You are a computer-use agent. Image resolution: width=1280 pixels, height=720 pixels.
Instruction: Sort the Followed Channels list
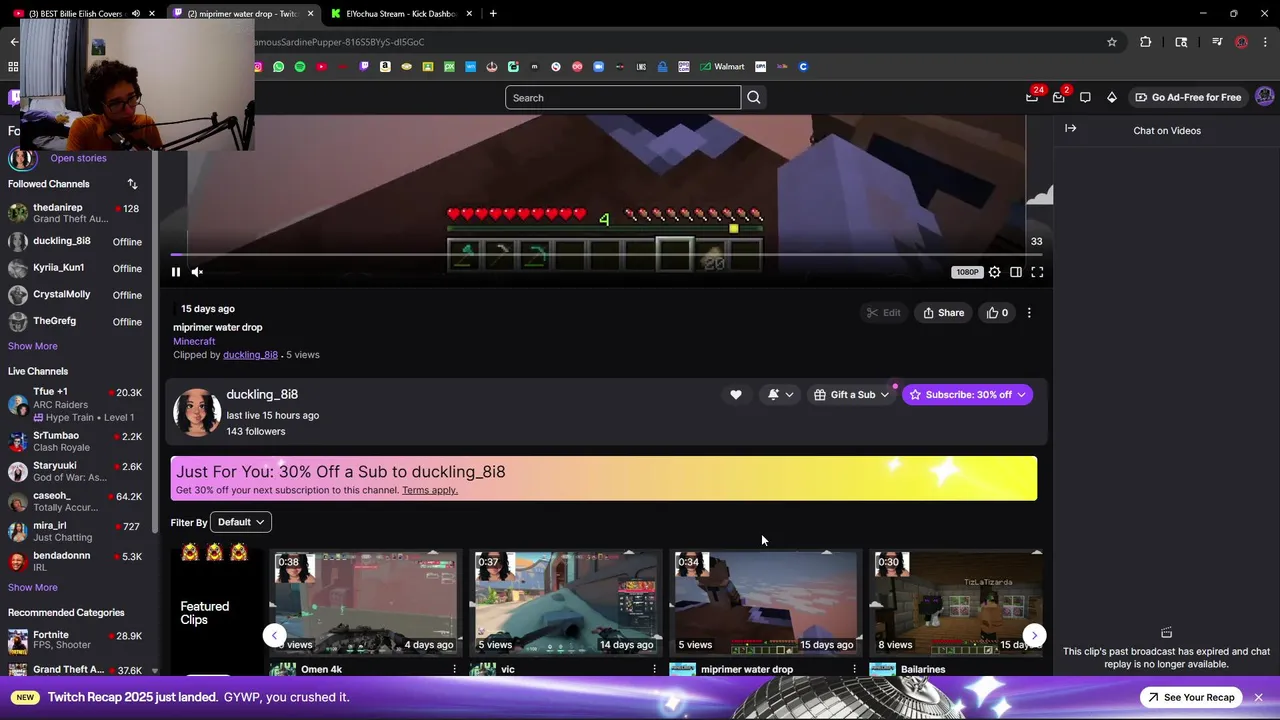click(132, 184)
